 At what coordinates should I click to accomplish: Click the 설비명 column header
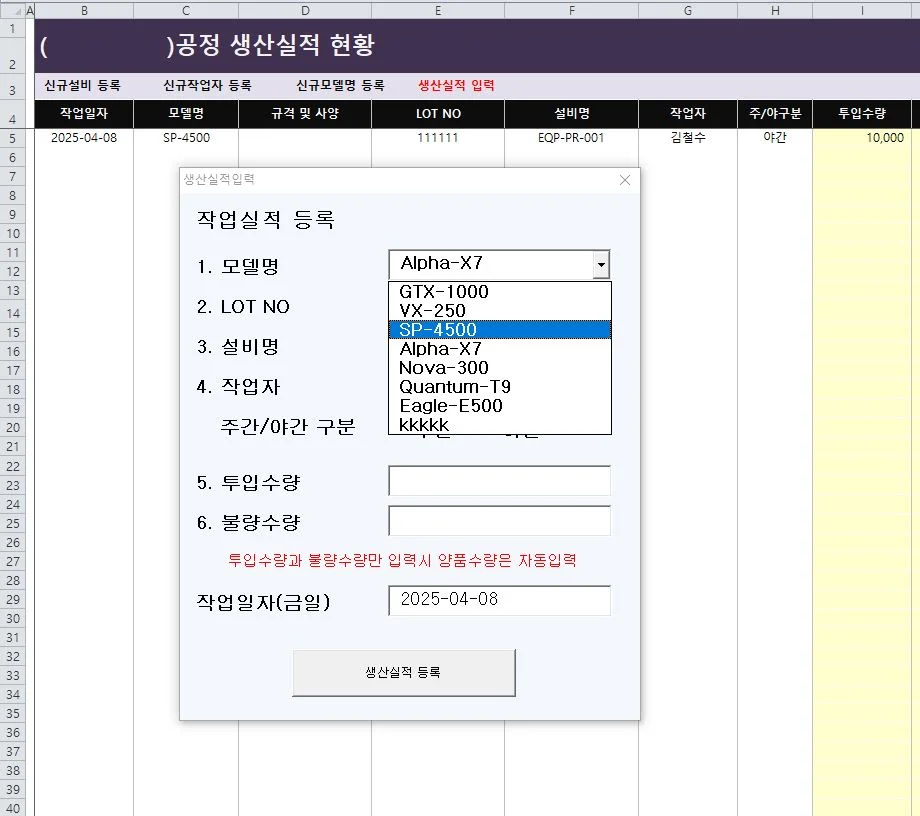click(x=571, y=114)
